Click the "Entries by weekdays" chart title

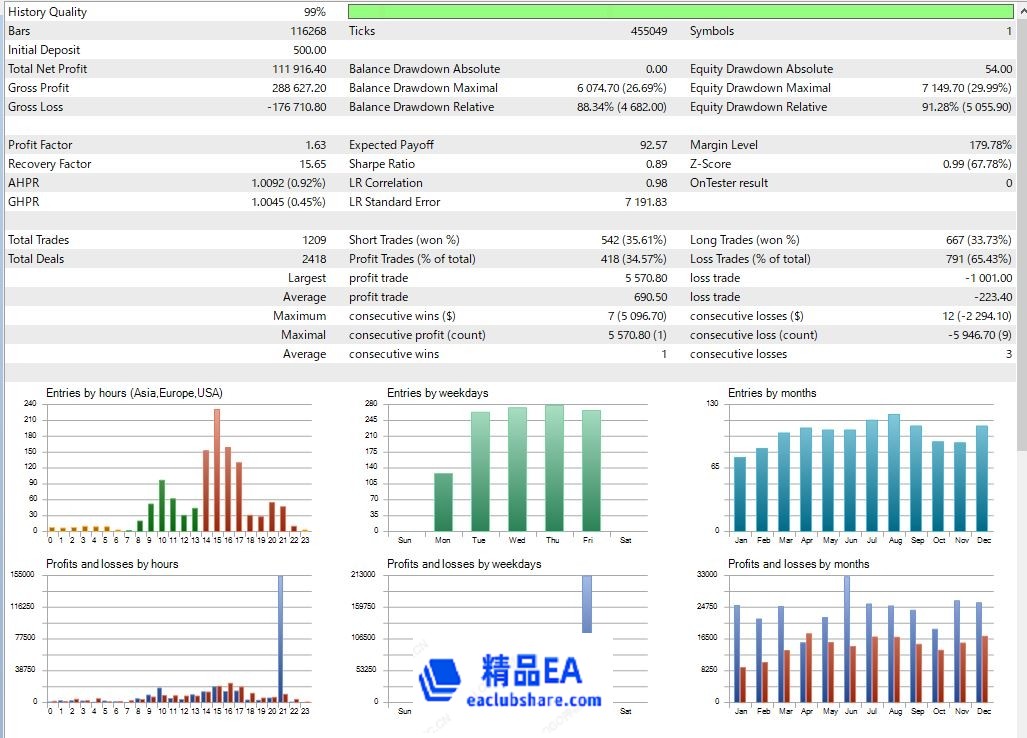pos(438,393)
